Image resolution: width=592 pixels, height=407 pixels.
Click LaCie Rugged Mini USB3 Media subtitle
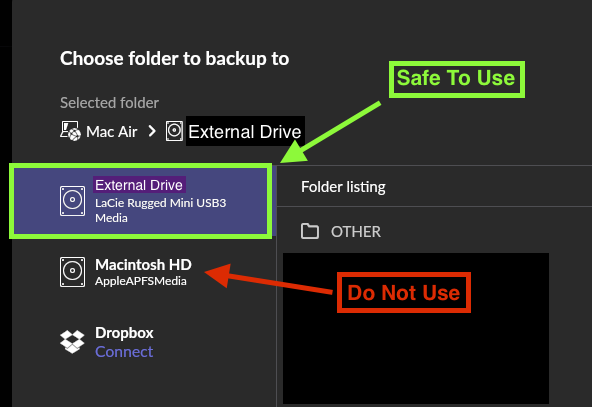click(x=160, y=210)
